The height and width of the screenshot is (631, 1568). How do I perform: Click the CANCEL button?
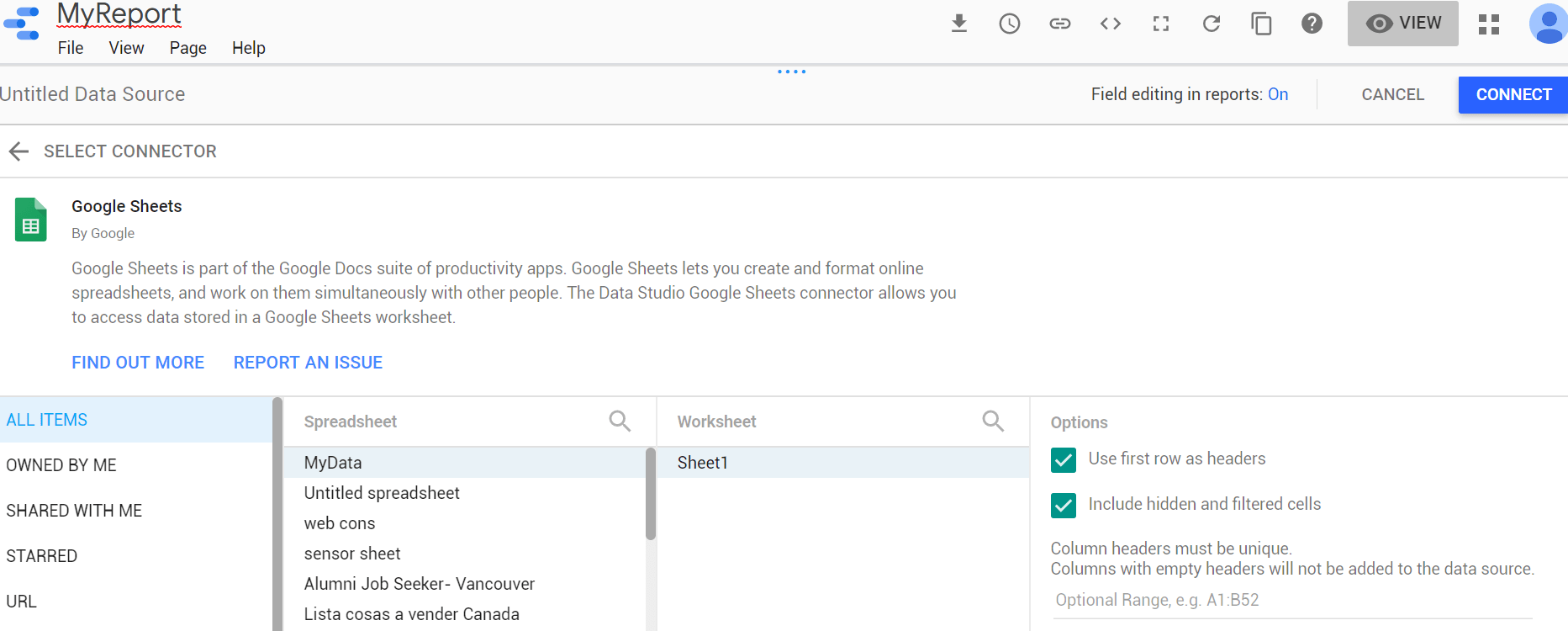tap(1392, 95)
